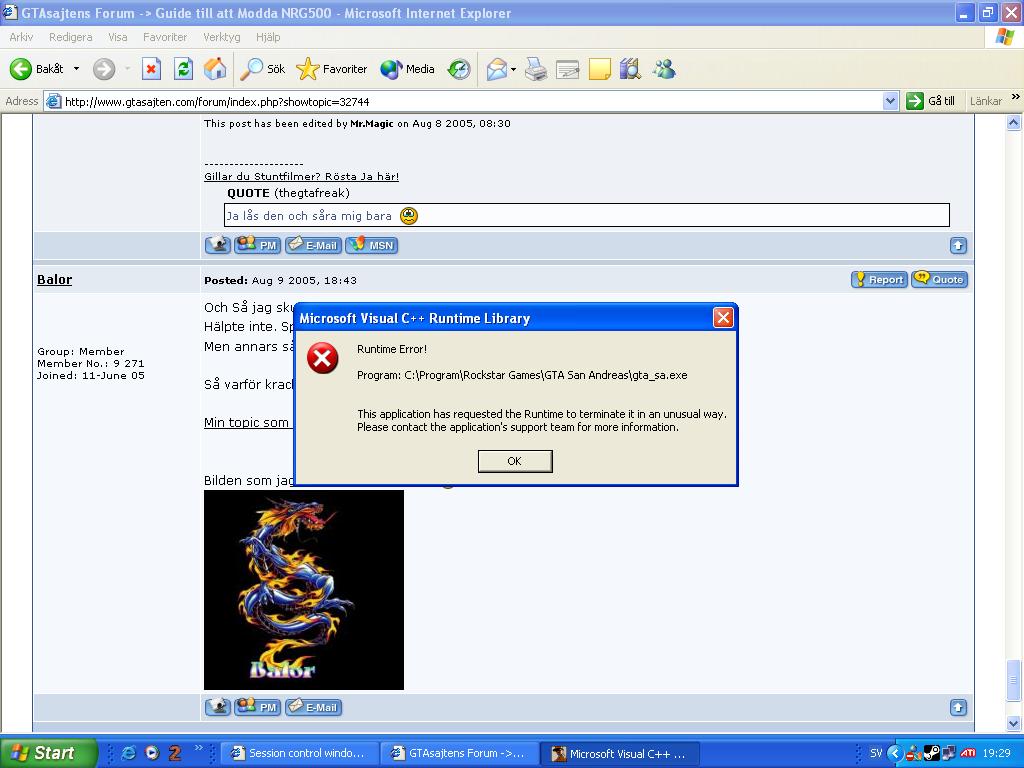
Task: Launch Internet Explorer from quick launch
Action: tap(129, 753)
